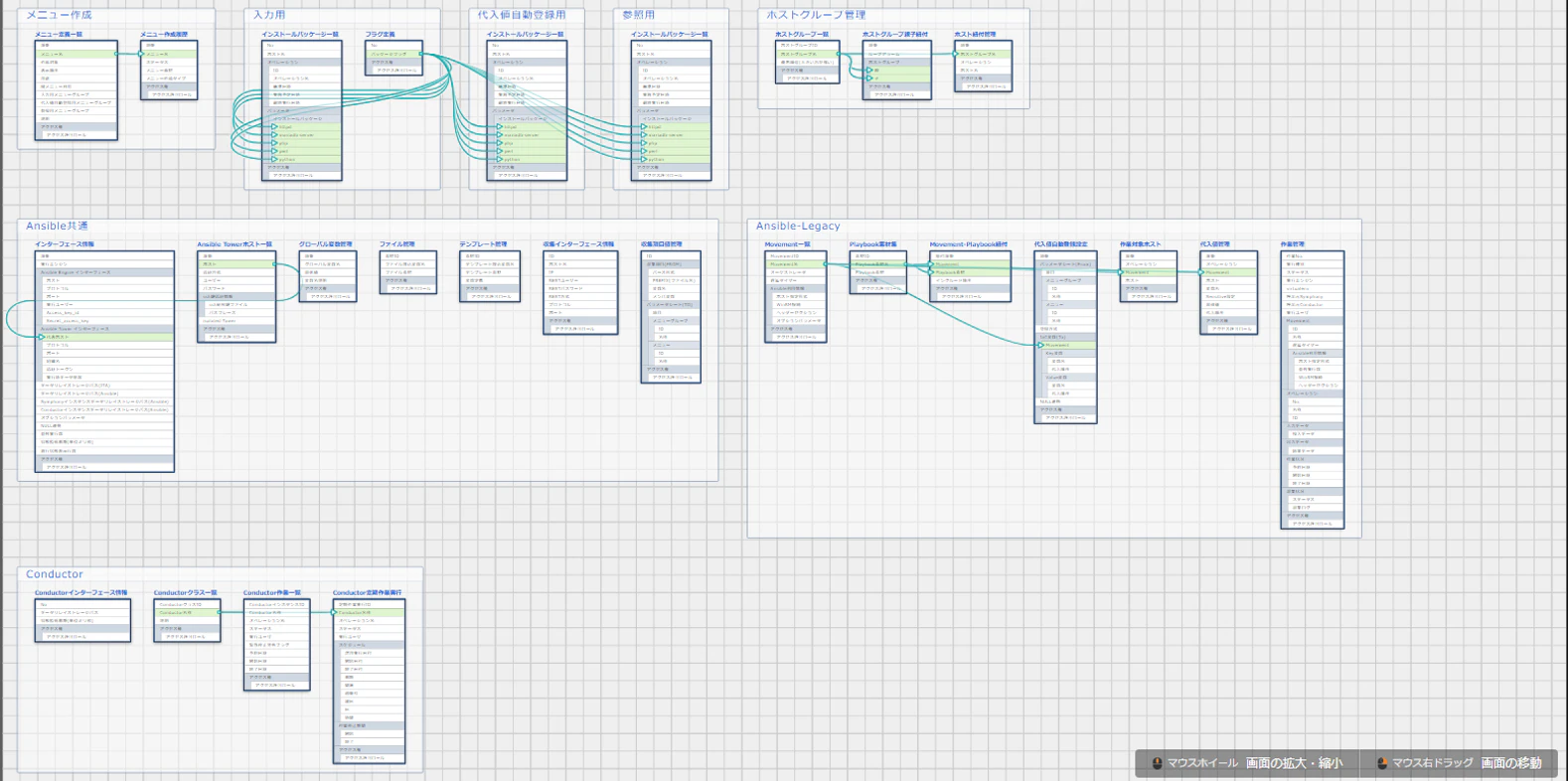This screenshot has height=781, width=1568.
Task: Open the メニュー作成履歴 table title
Action: tap(163, 35)
